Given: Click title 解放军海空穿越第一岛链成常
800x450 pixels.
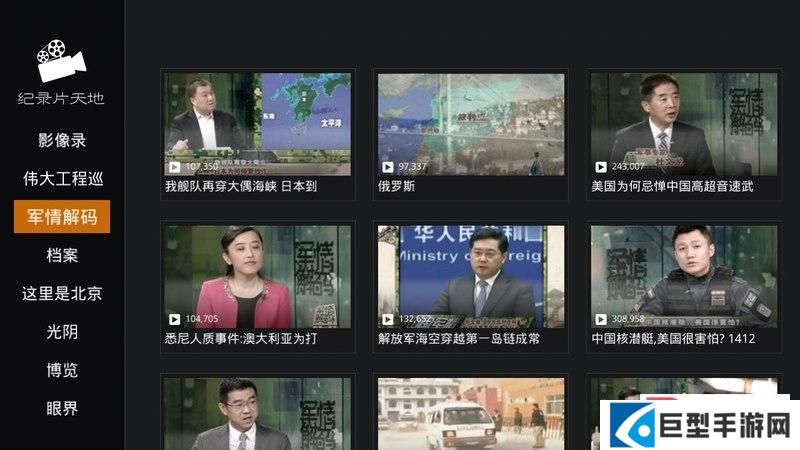Looking at the screenshot, I should 459,338.
